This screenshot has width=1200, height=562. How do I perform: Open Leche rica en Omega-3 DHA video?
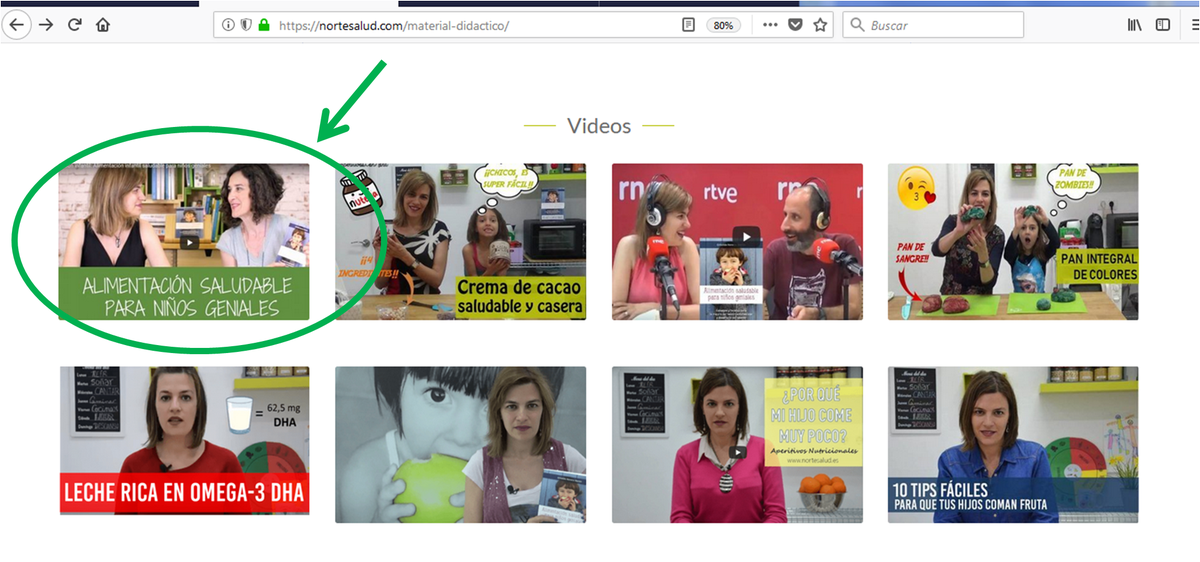tap(184, 441)
